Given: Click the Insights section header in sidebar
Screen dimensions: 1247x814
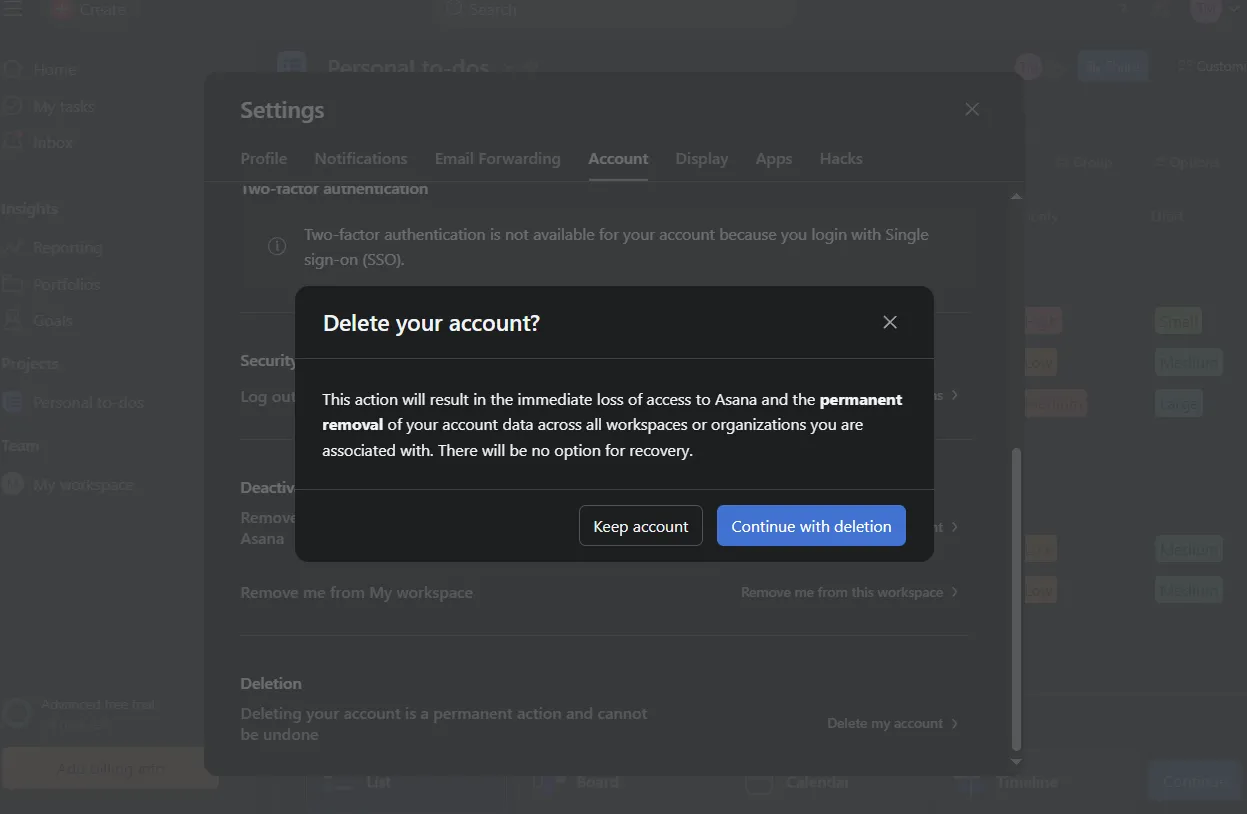Looking at the screenshot, I should (29, 209).
